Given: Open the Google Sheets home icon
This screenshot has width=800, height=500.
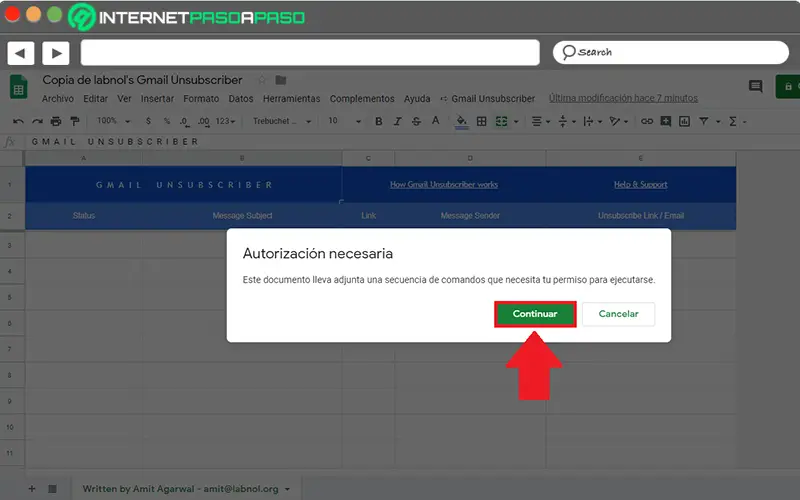Looking at the screenshot, I should [x=19, y=87].
